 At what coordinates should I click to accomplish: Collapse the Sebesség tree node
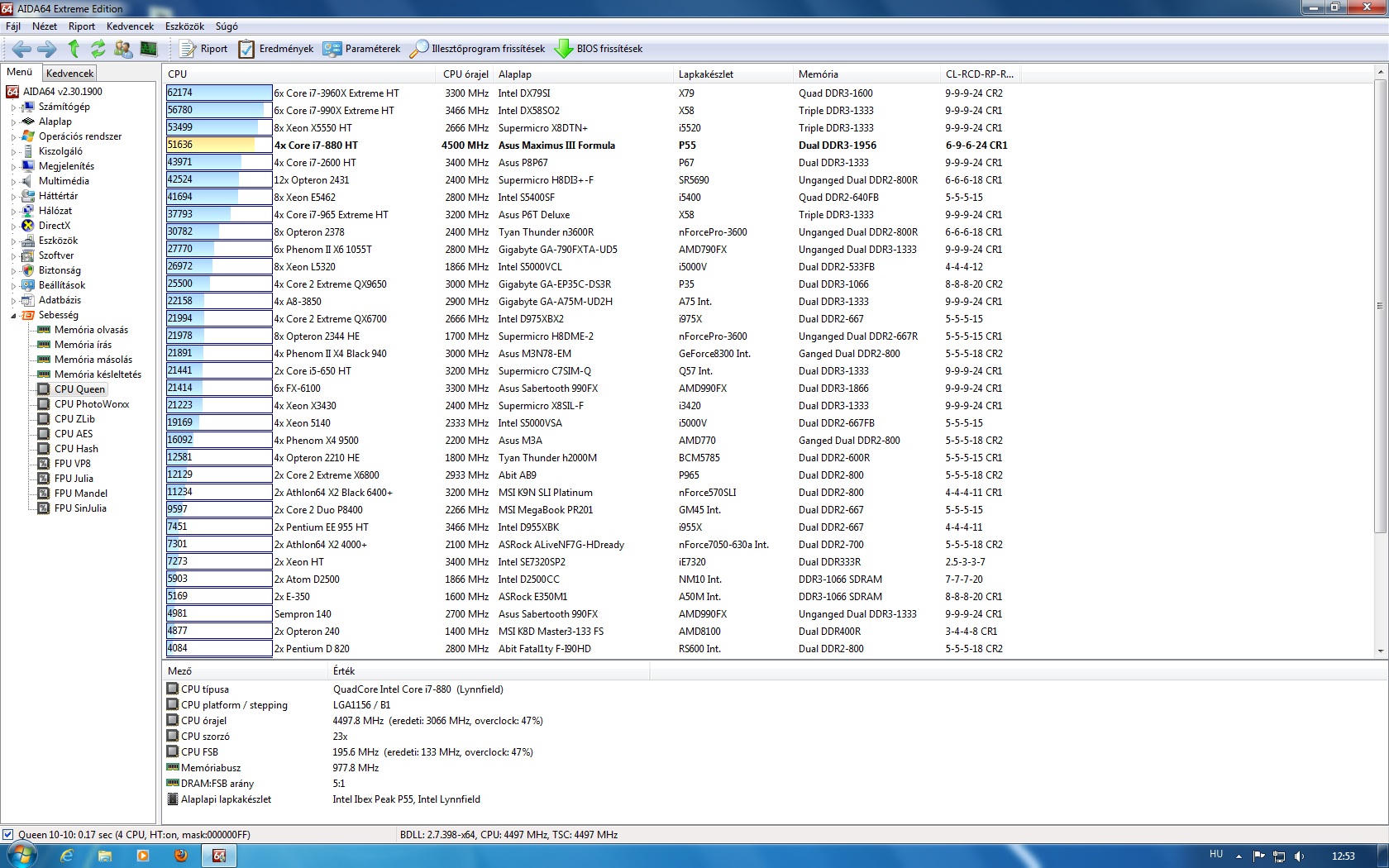pos(13,315)
